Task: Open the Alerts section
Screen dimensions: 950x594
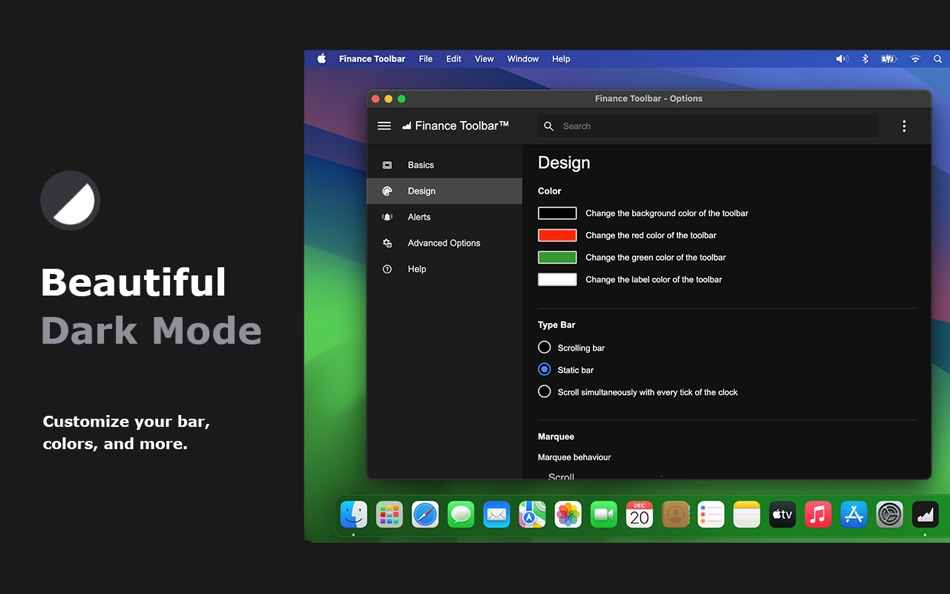Action: [x=444, y=217]
